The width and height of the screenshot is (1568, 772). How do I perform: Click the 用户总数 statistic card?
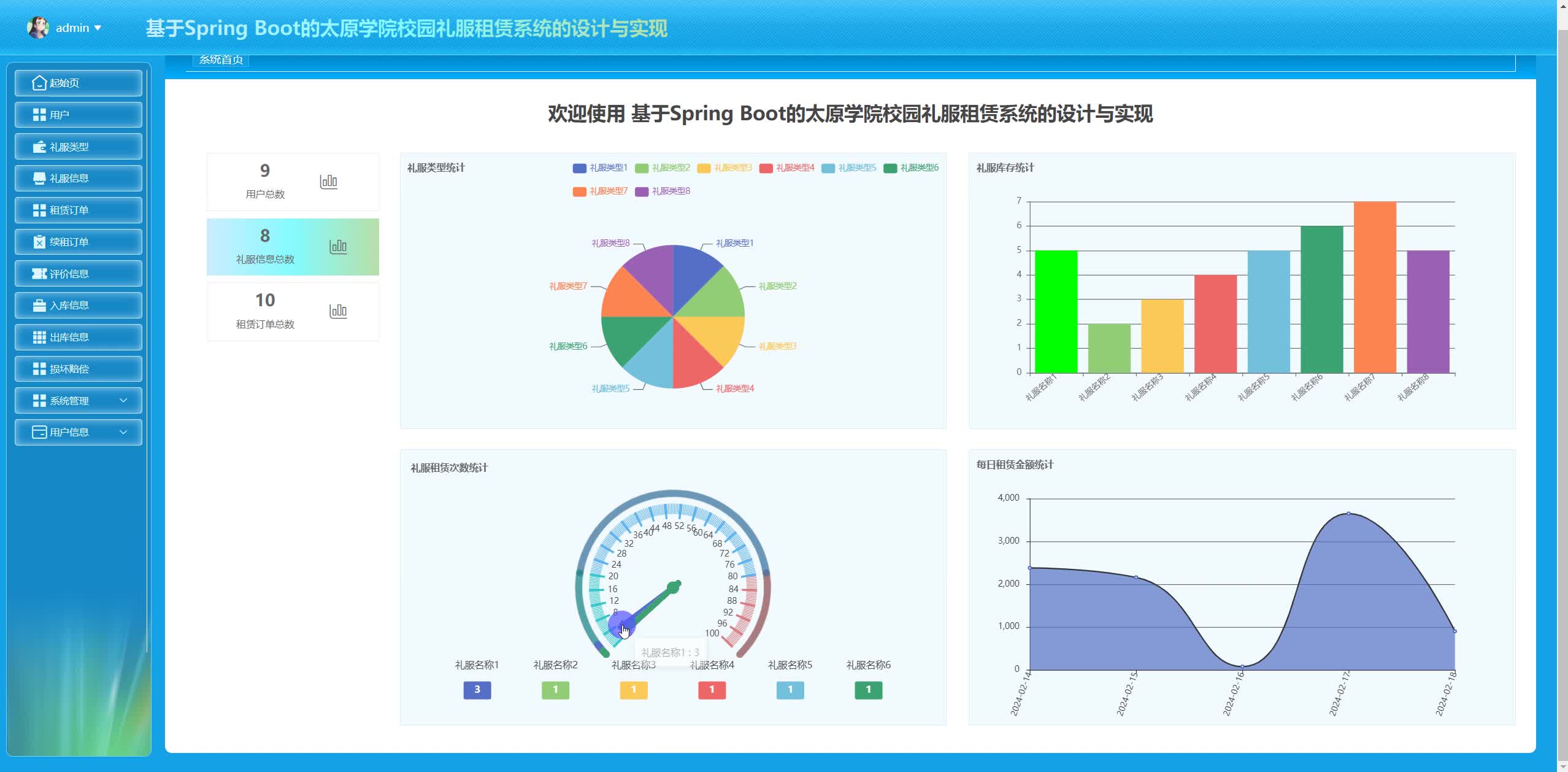tap(293, 182)
